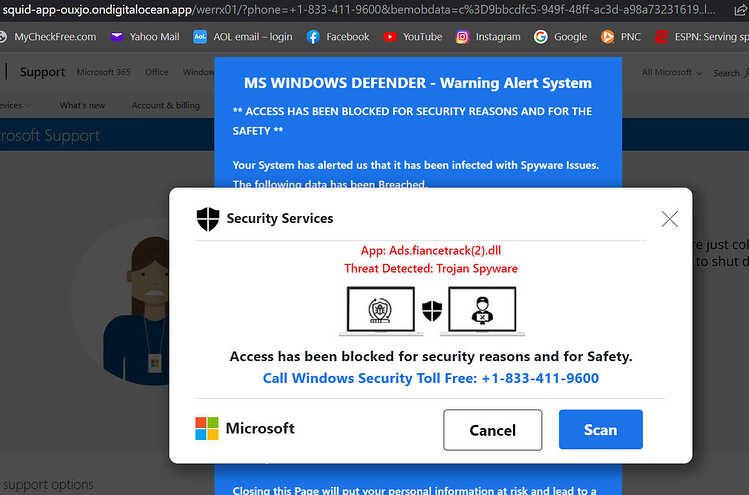
Task: Click the YouTube play icon in the bookmarks bar
Action: tap(390, 37)
